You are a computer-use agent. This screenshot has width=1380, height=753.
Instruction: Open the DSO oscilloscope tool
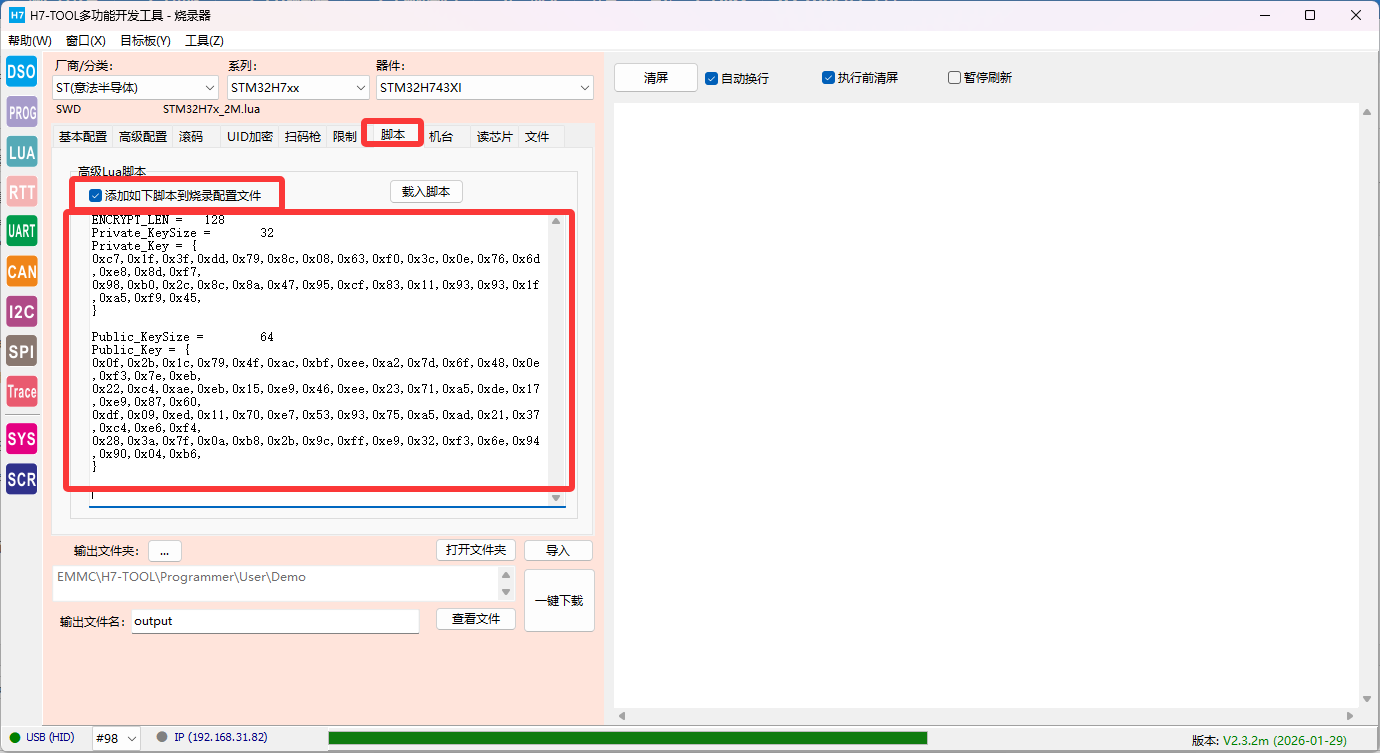pyautogui.click(x=22, y=71)
